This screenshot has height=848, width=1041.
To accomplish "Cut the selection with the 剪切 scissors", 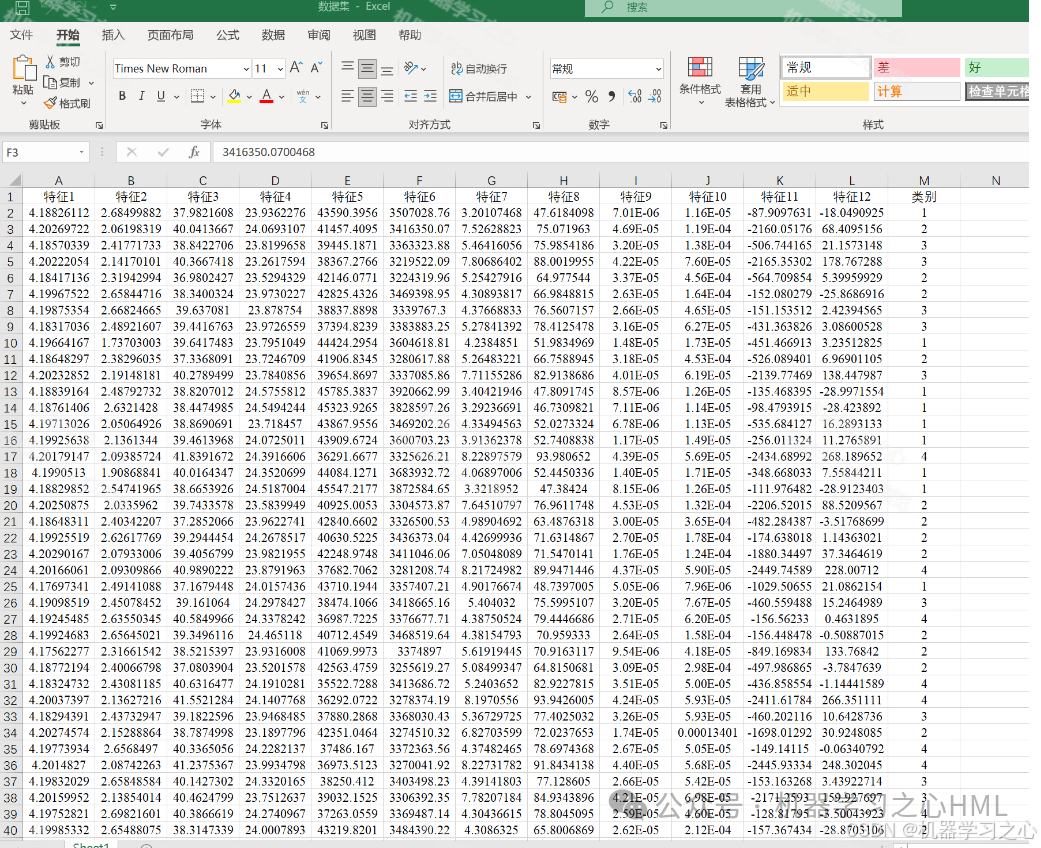I will click(62, 62).
